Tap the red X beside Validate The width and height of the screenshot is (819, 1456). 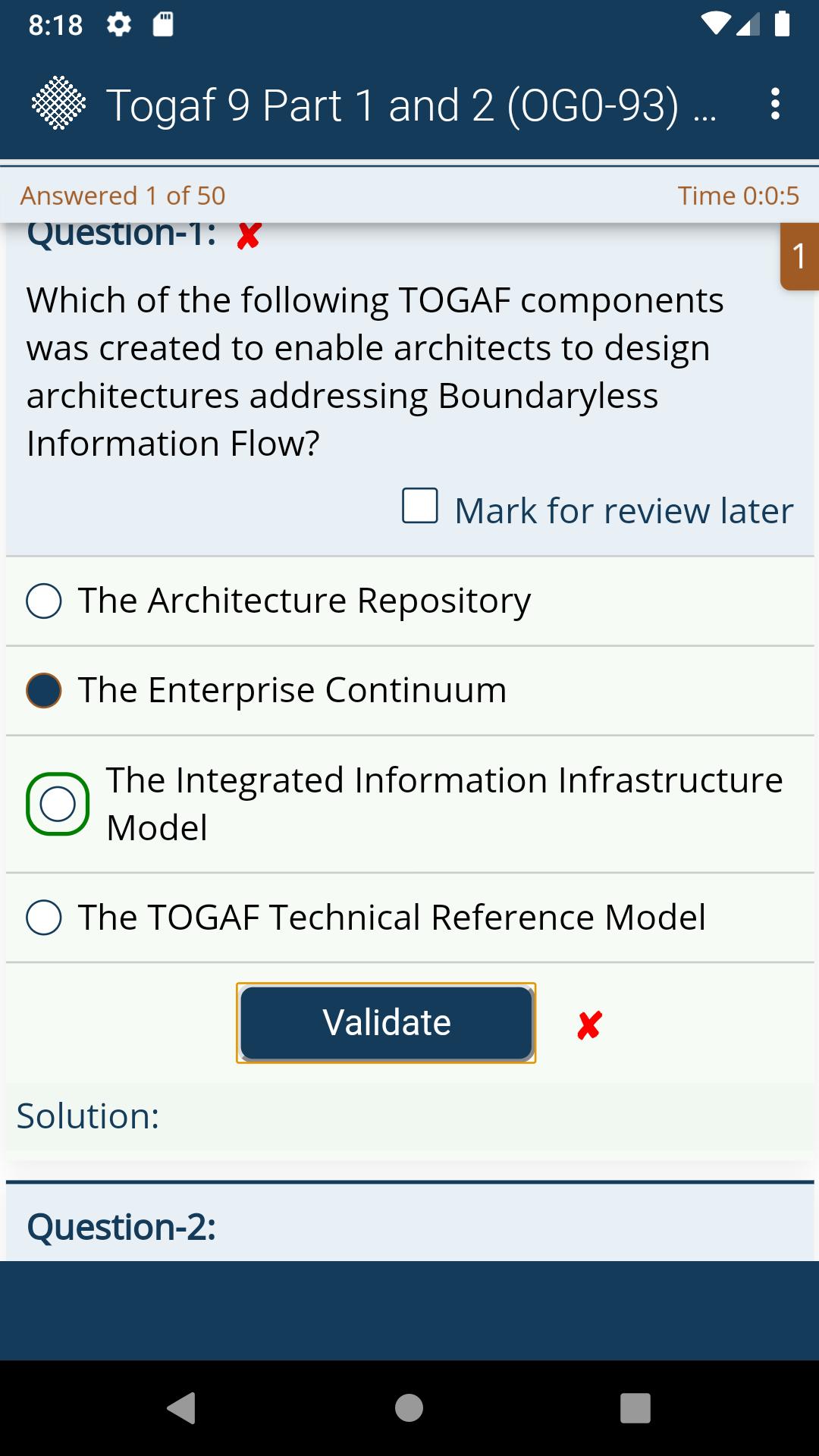(589, 1025)
